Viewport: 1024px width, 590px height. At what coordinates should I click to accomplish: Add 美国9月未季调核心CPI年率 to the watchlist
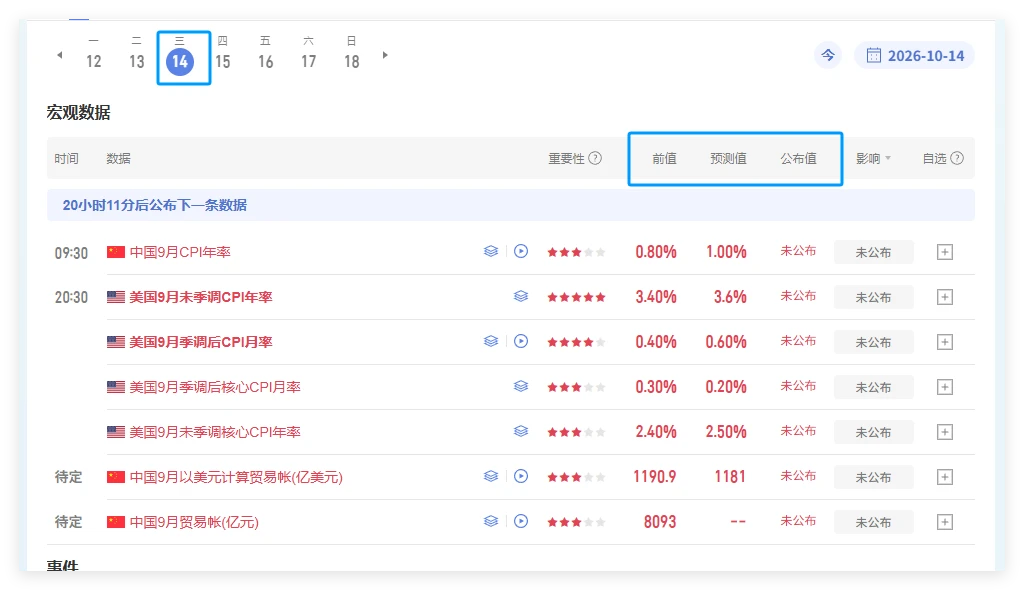[945, 433]
